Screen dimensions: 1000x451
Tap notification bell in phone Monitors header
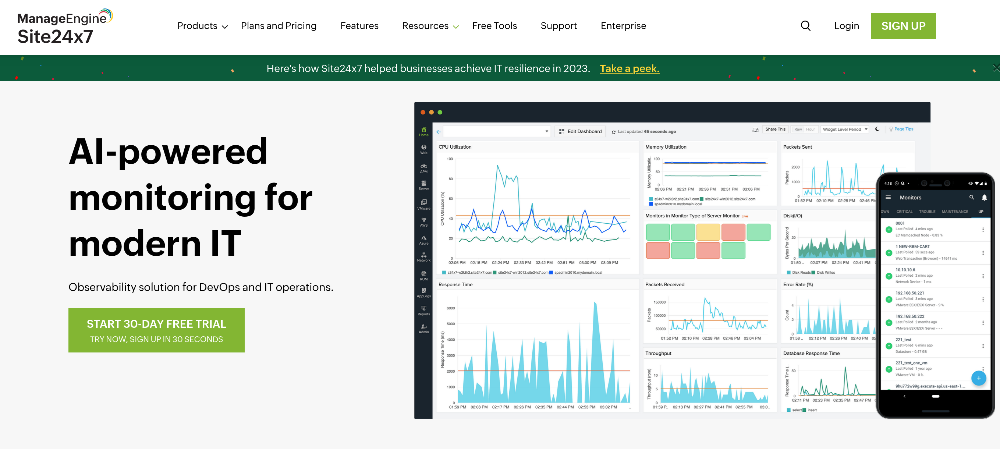click(985, 197)
